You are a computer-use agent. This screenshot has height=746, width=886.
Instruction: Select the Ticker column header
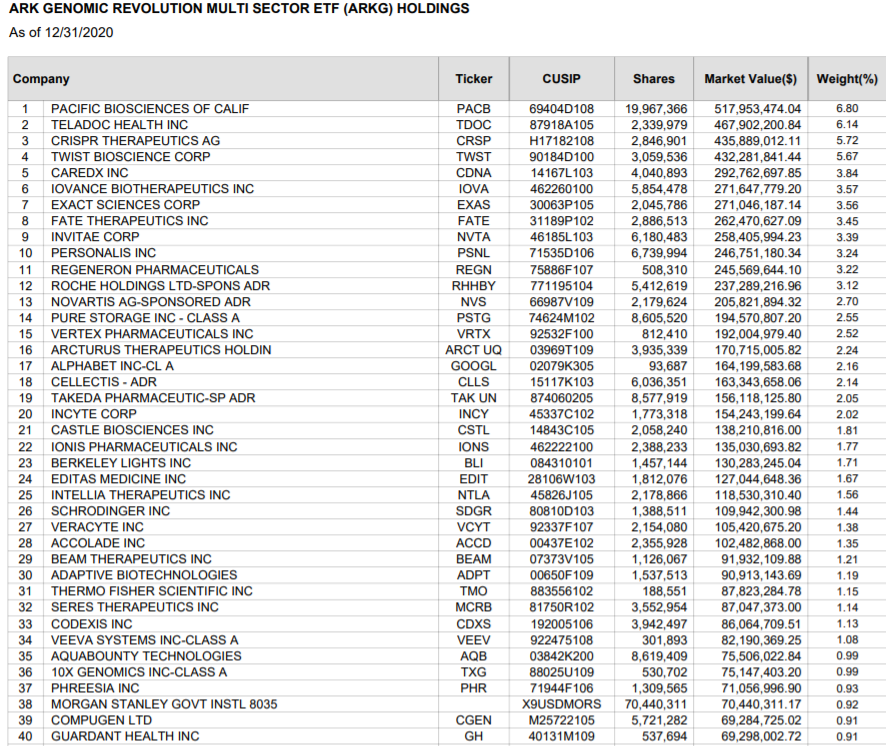tap(474, 79)
